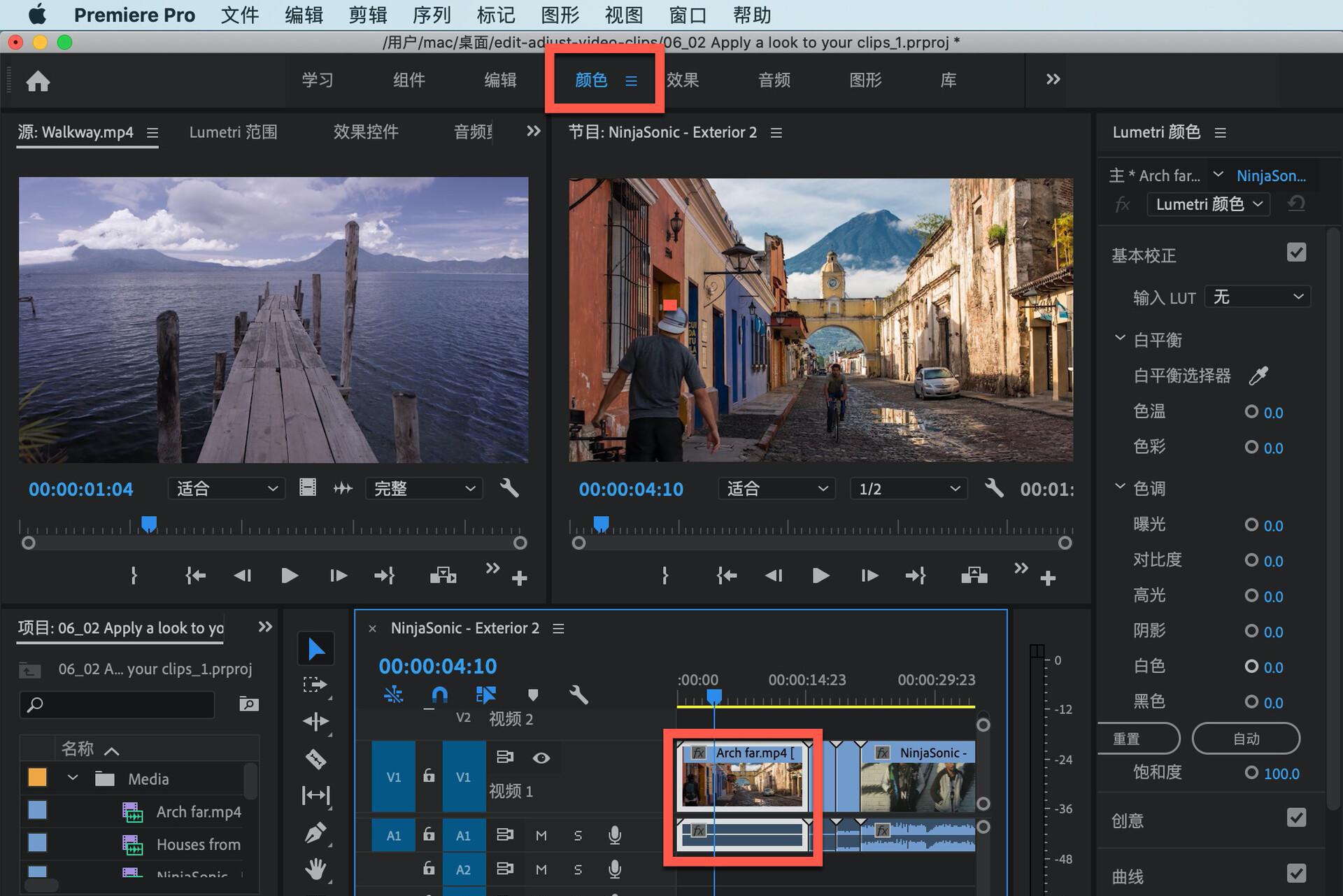Play the Program monitor
This screenshot has height=896, width=1343.
[x=820, y=576]
